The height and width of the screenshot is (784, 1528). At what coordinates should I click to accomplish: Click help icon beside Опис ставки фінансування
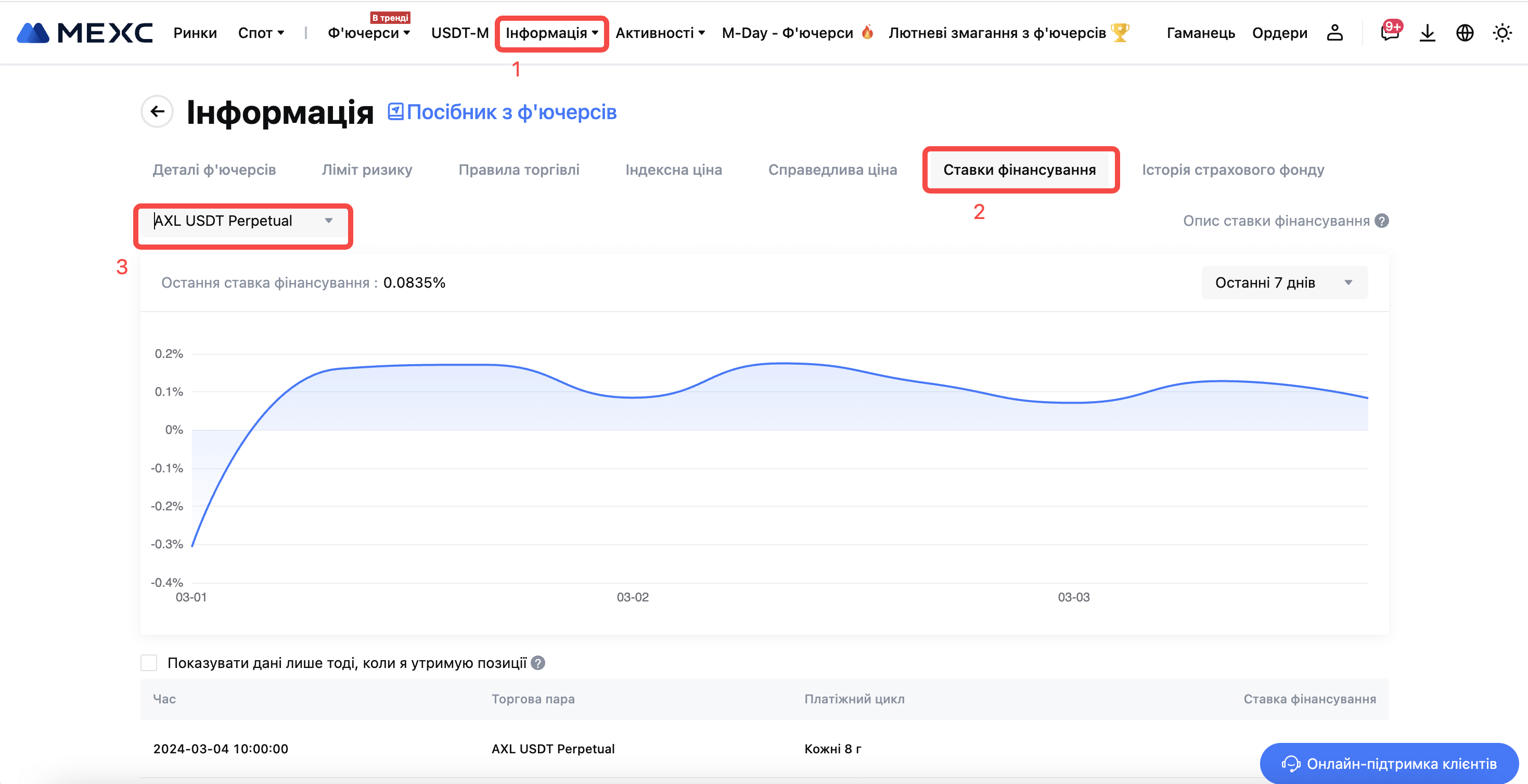pyautogui.click(x=1382, y=221)
